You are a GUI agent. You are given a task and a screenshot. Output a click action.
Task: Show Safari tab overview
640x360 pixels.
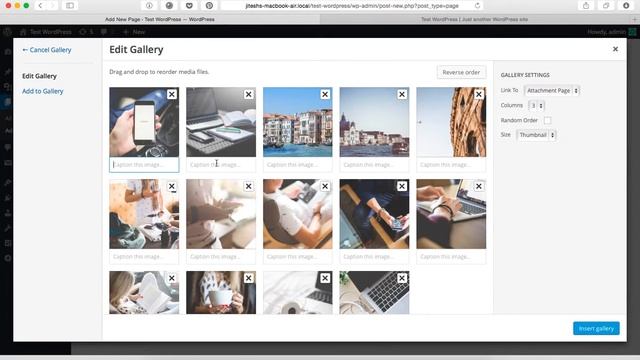point(606,6)
